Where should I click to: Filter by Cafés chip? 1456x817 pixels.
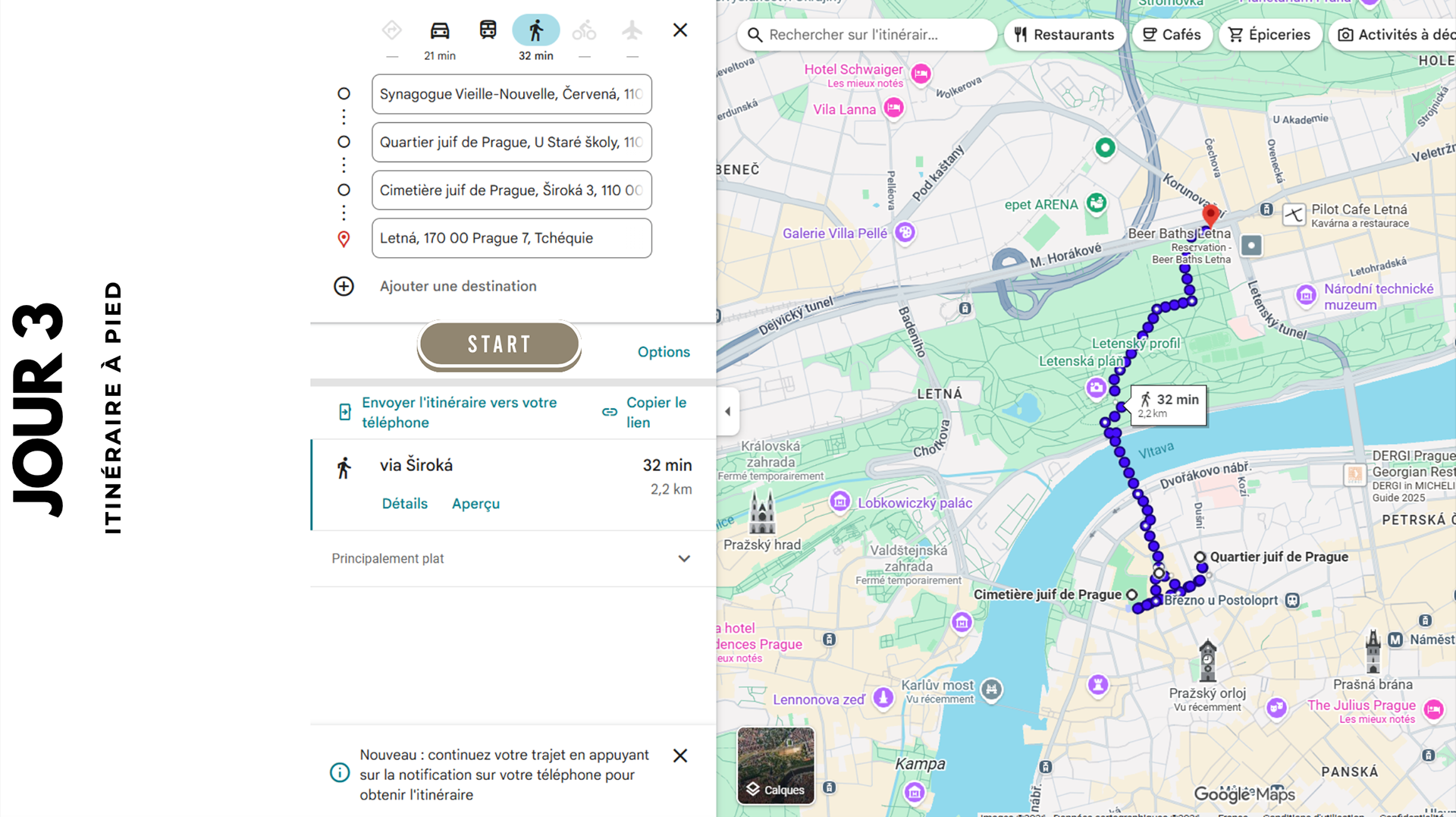pyautogui.click(x=1172, y=35)
